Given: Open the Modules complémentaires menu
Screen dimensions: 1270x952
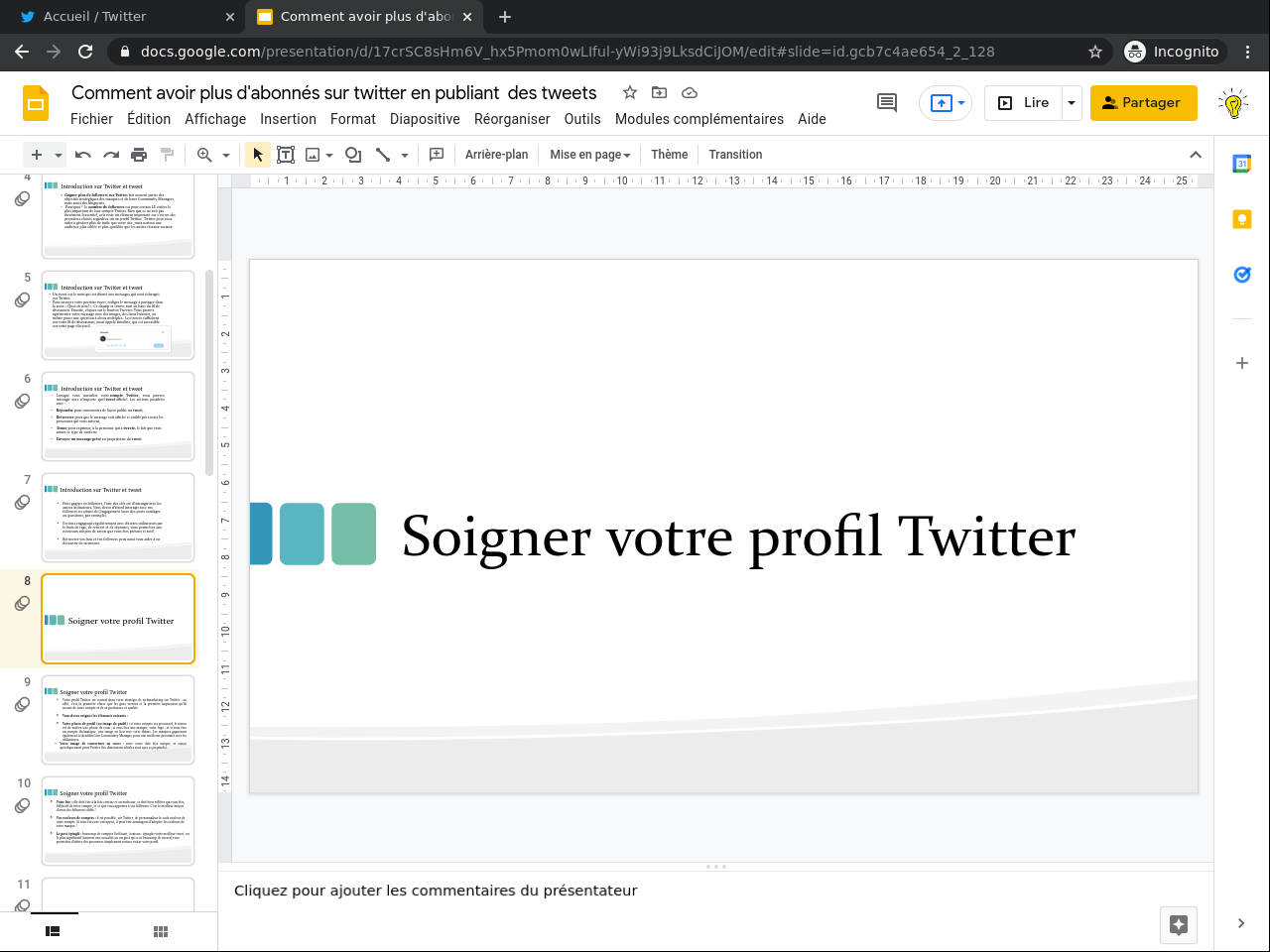Looking at the screenshot, I should pos(699,119).
